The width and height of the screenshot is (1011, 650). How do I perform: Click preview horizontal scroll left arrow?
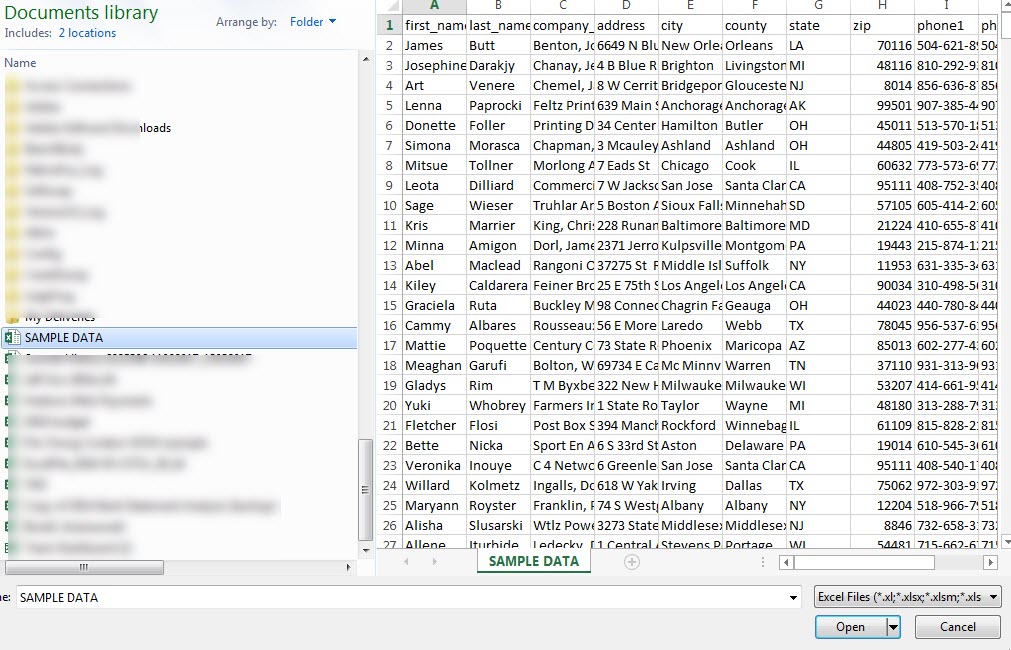(786, 562)
